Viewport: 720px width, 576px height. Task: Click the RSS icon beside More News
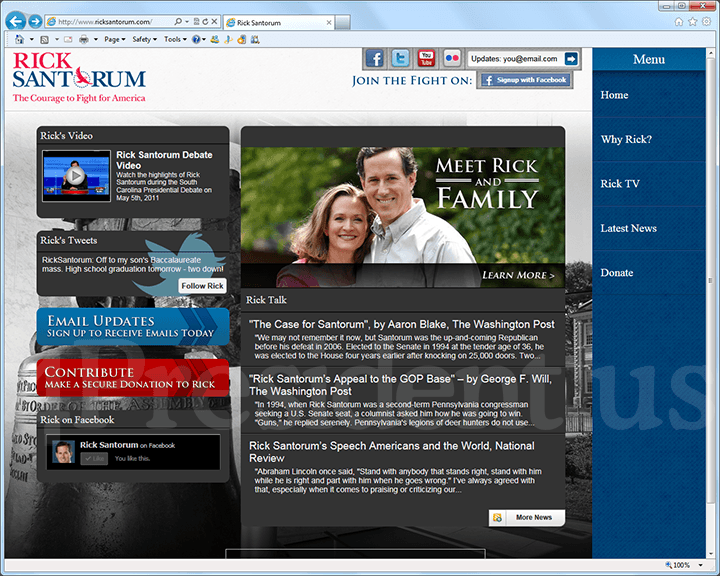coord(497,518)
